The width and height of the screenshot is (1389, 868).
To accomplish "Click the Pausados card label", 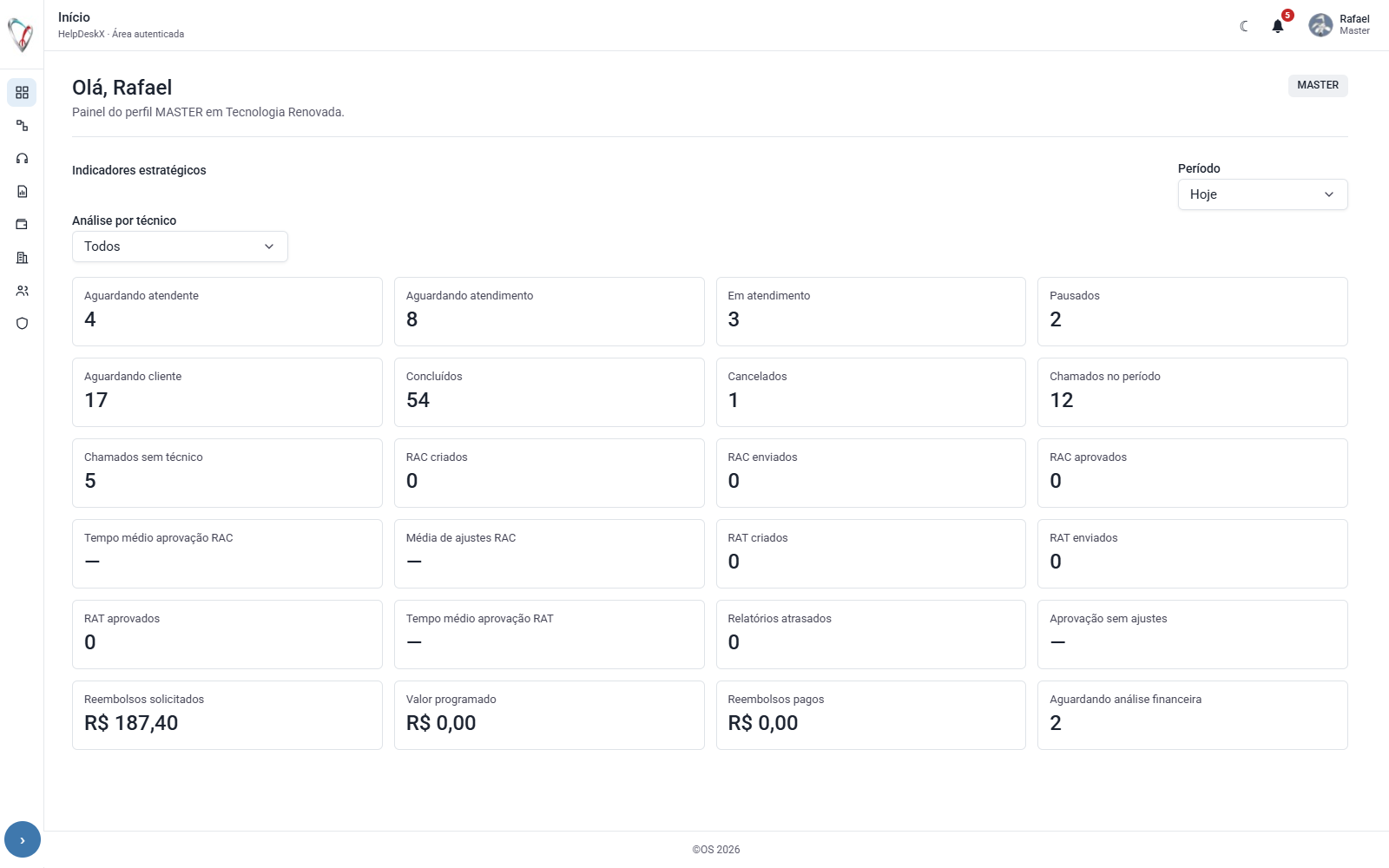I will pos(1074,296).
